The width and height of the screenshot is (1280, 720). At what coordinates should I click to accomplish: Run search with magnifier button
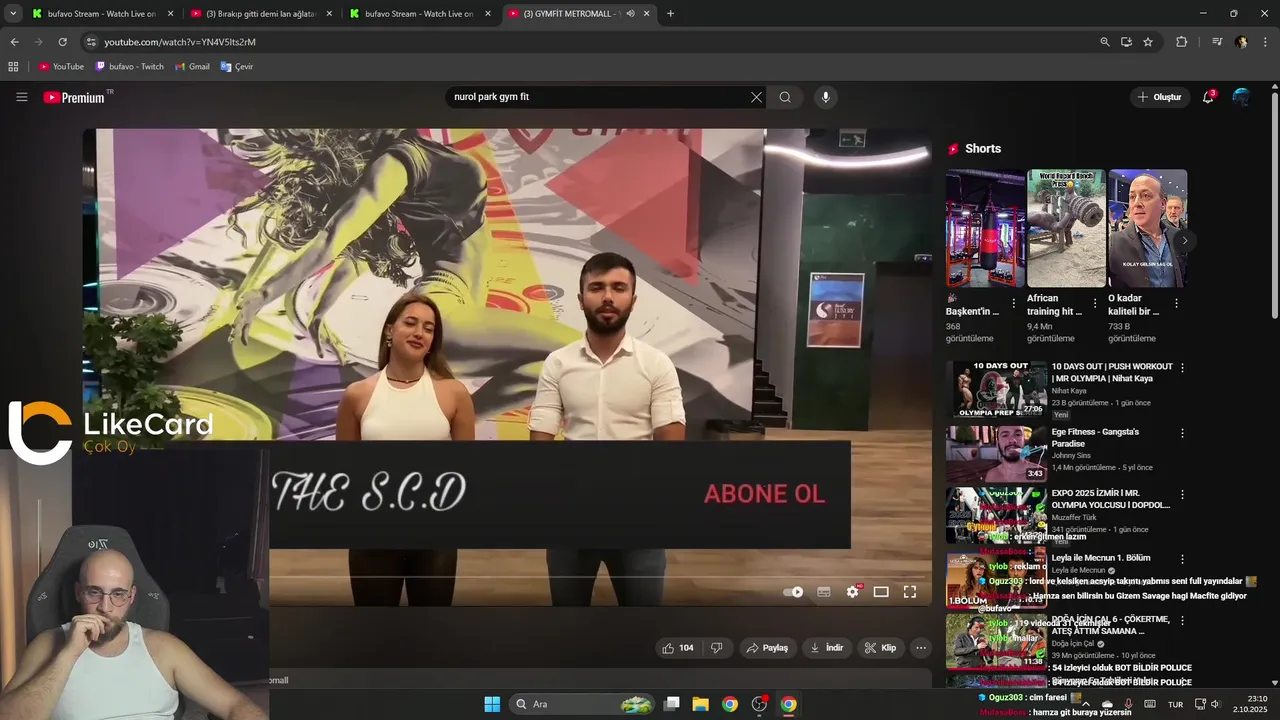point(785,97)
